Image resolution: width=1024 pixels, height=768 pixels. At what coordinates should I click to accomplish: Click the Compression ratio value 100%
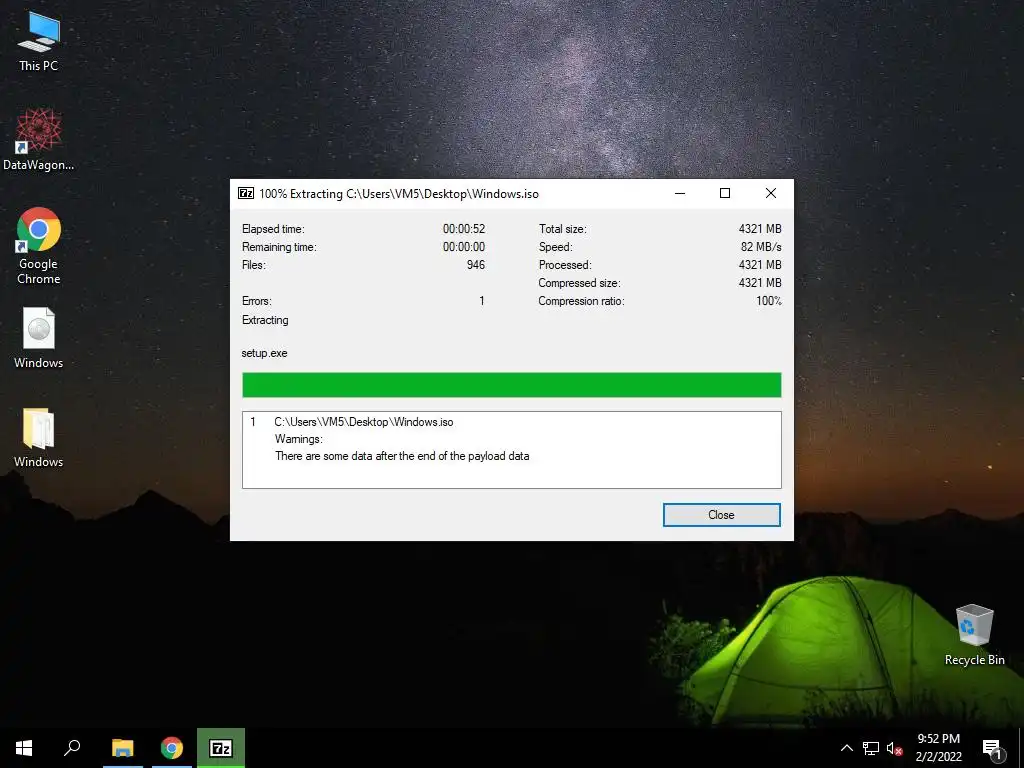pyautogui.click(x=769, y=301)
